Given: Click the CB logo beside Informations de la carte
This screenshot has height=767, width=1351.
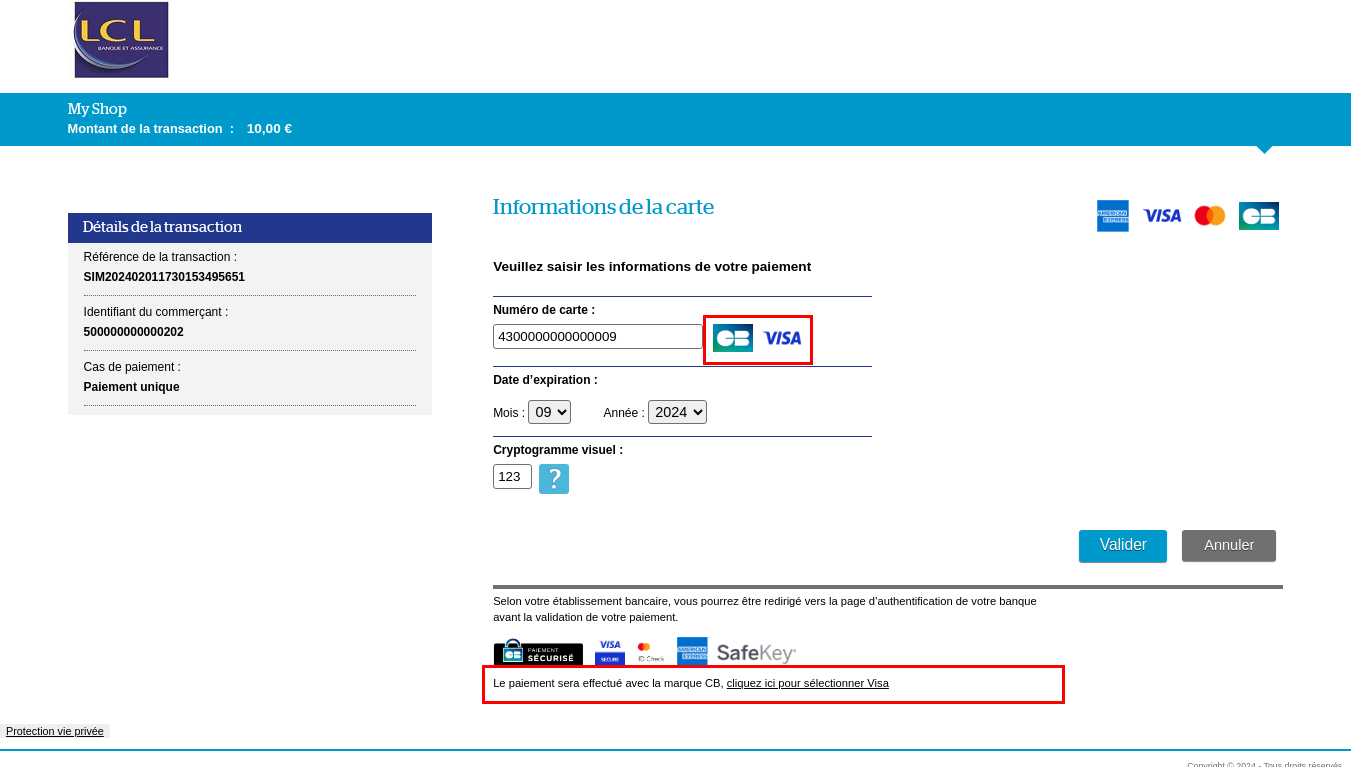Looking at the screenshot, I should coord(1259,216).
